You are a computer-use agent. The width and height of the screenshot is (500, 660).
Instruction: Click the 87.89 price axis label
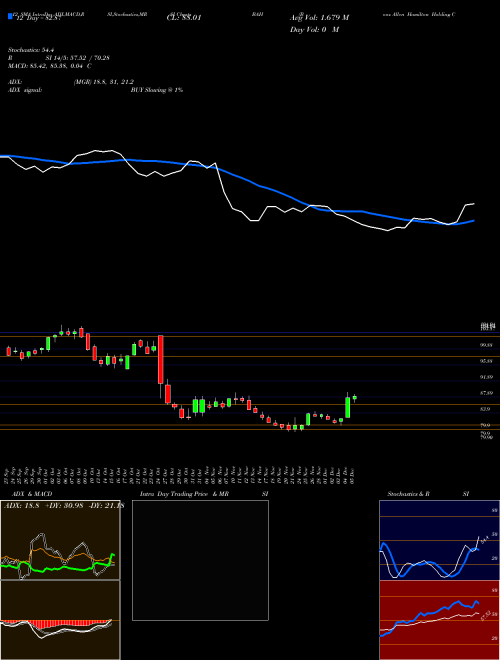487,393
